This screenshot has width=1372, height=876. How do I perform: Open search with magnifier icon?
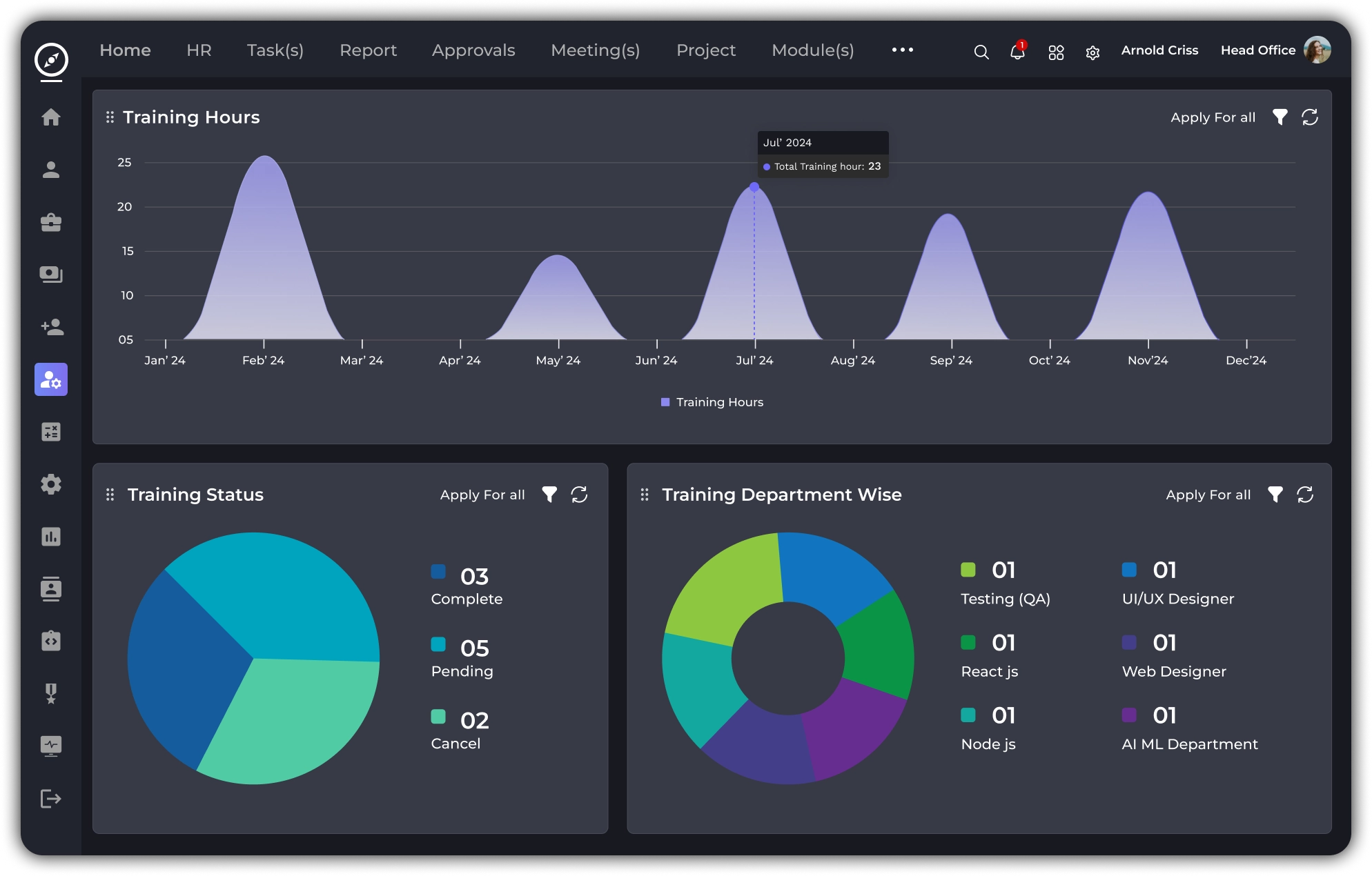coord(981,52)
